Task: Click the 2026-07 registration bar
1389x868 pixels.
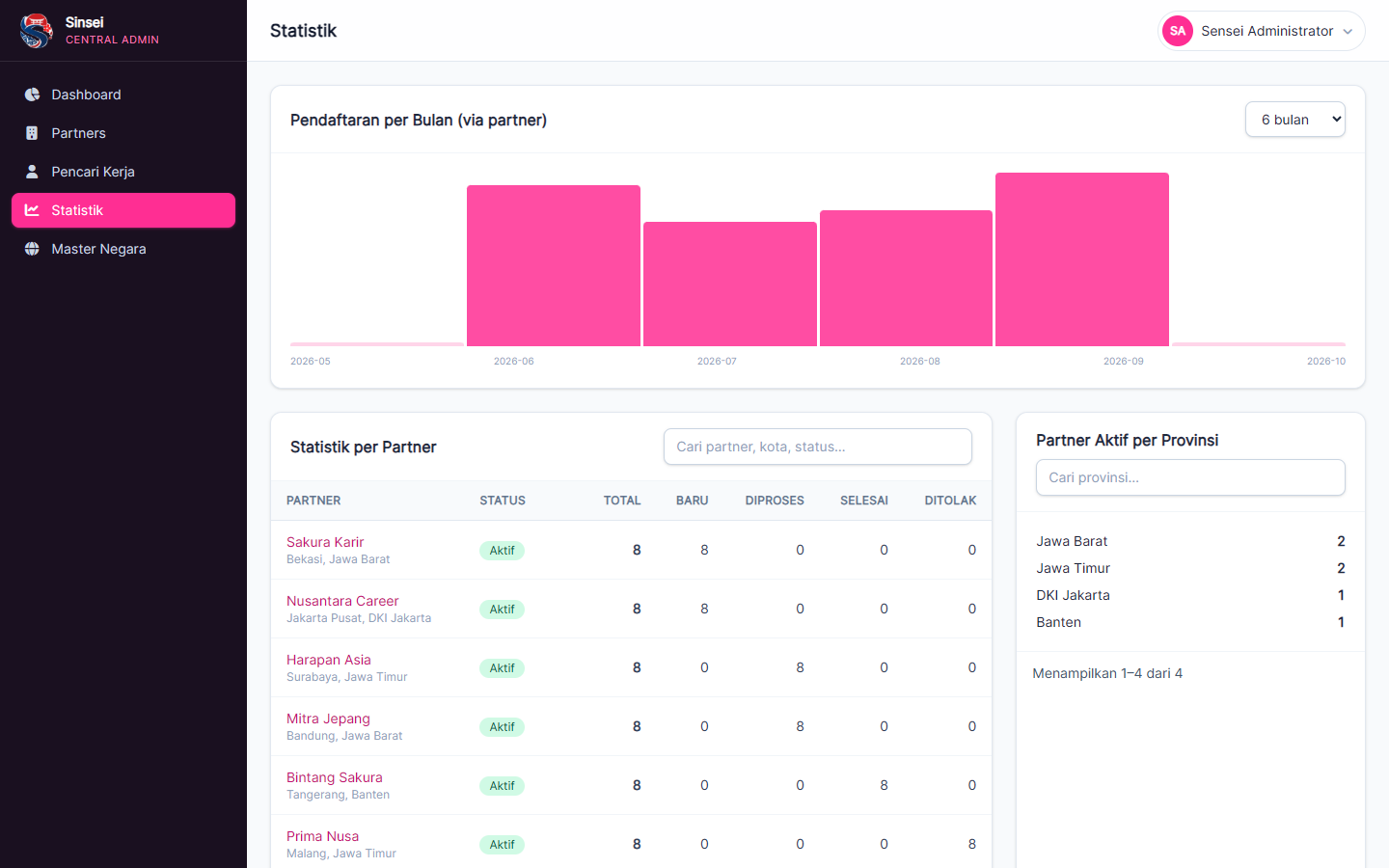Action: tap(730, 284)
